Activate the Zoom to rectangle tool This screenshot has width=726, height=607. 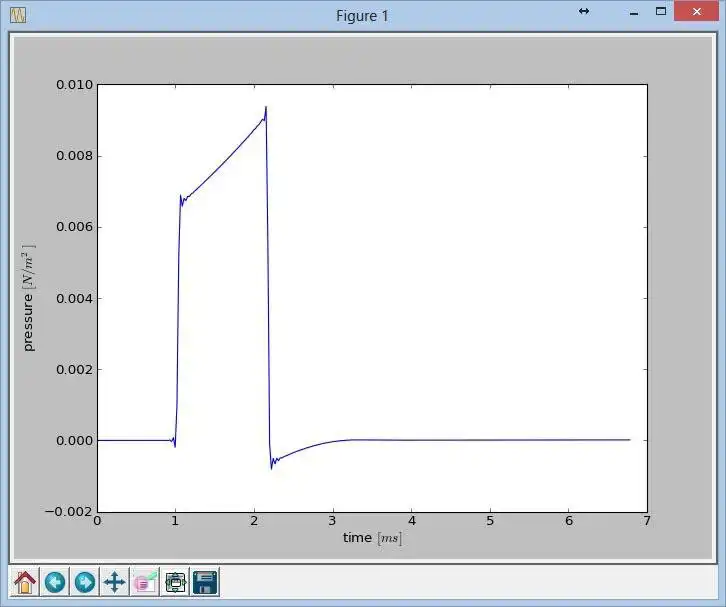(x=144, y=582)
